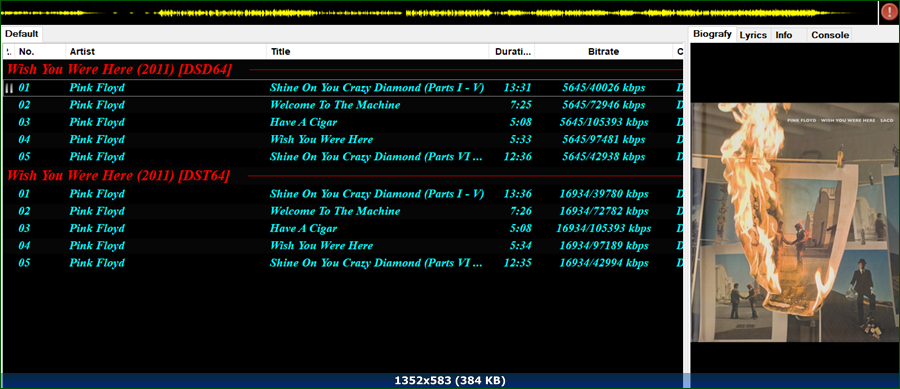This screenshot has height=389, width=900.
Task: Open the Console tab
Action: tap(829, 35)
